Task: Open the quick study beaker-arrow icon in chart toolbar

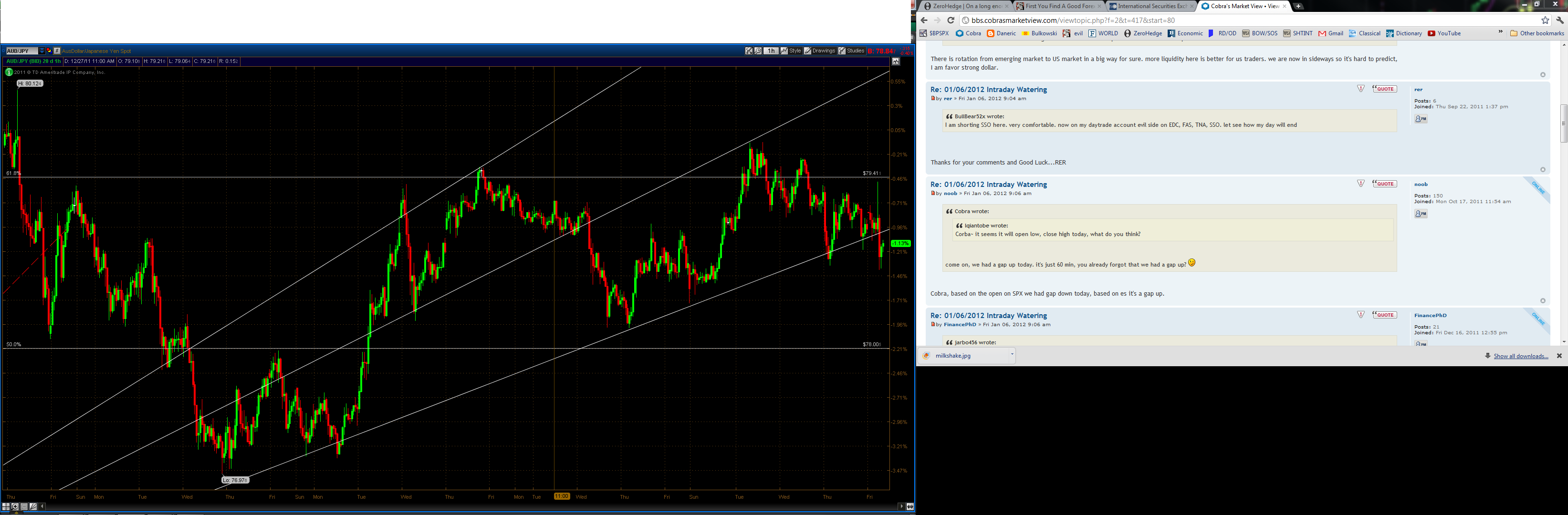Action: (x=749, y=51)
